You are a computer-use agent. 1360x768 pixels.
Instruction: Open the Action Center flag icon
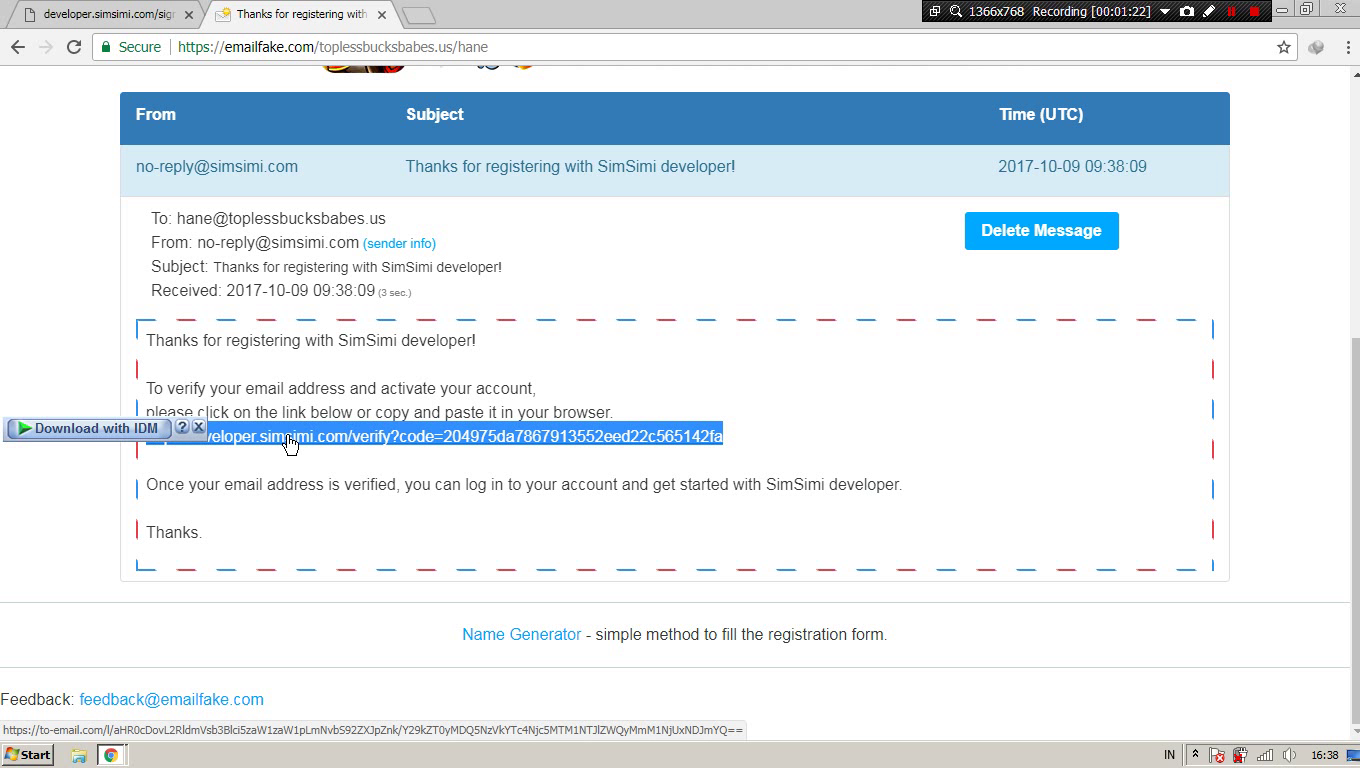pyautogui.click(x=1217, y=755)
